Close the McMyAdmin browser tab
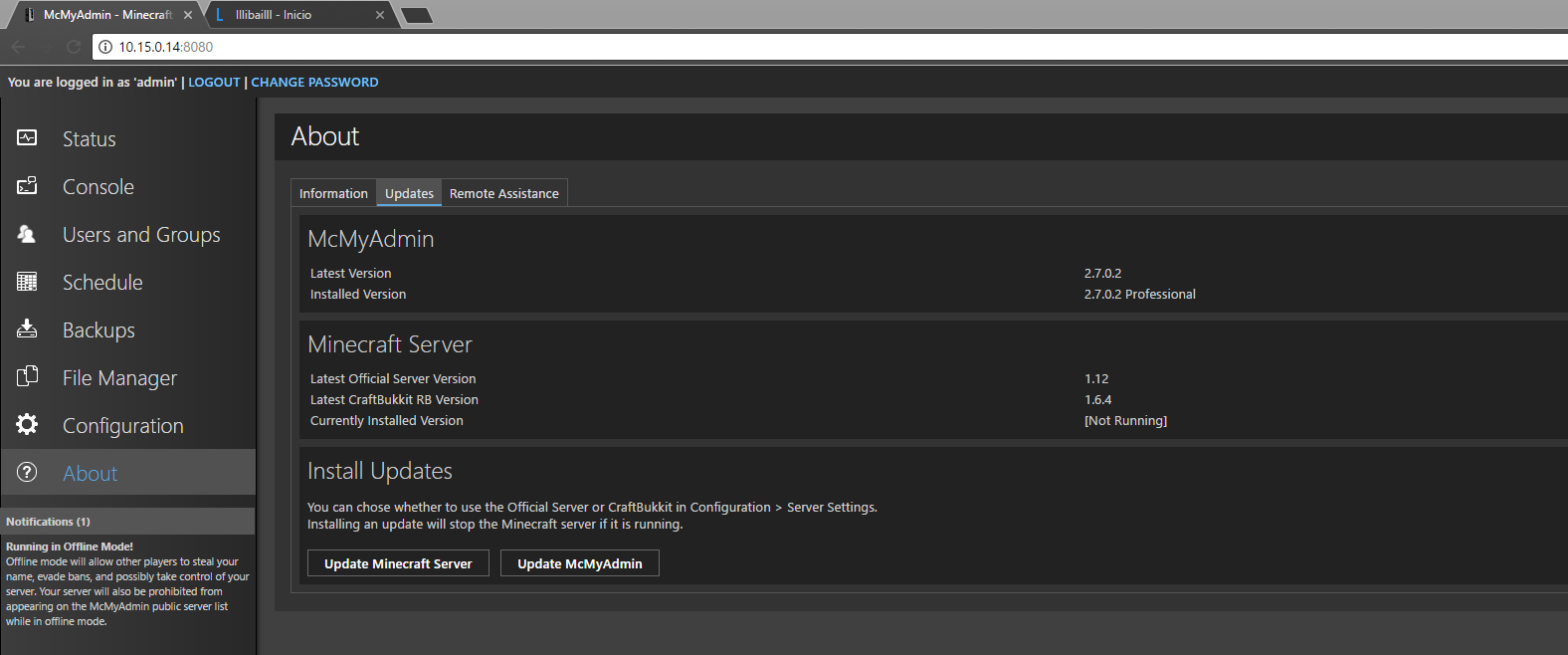This screenshot has width=1568, height=655. pos(188,15)
